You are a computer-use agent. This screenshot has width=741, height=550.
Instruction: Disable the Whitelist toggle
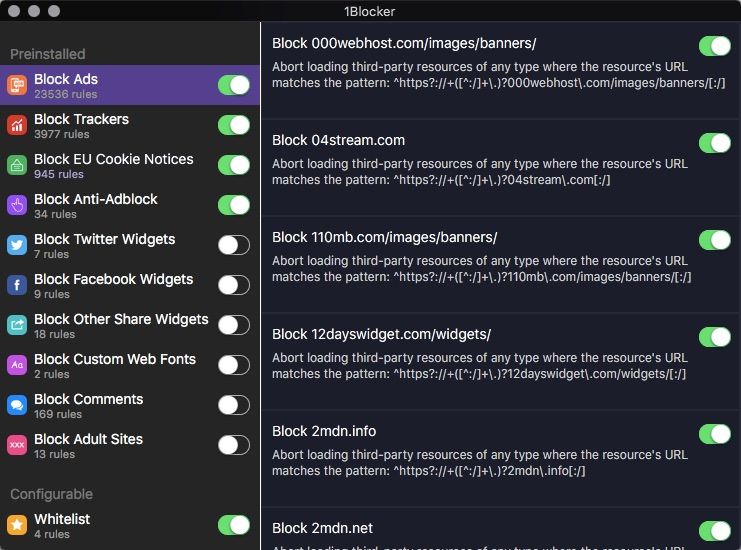[x=234, y=525]
